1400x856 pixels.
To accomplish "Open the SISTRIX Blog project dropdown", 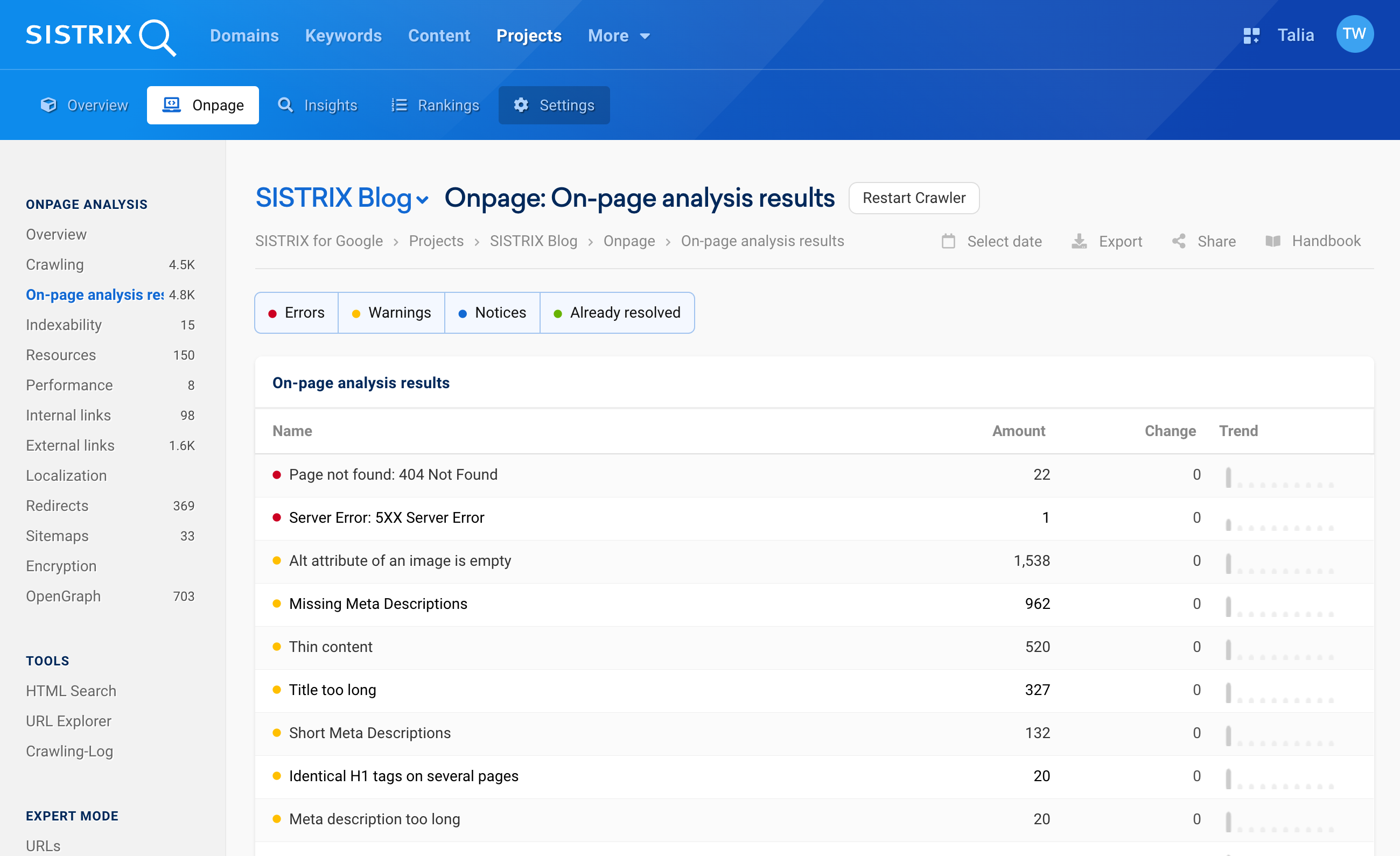I will pos(341,198).
